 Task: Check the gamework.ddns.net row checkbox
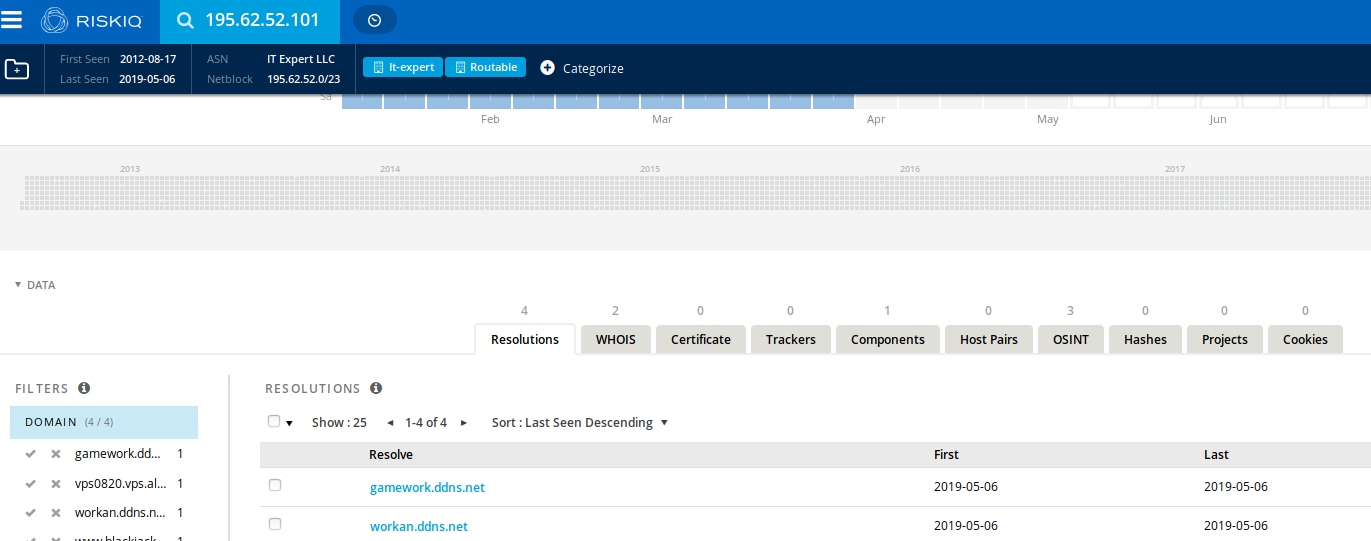[x=275, y=485]
